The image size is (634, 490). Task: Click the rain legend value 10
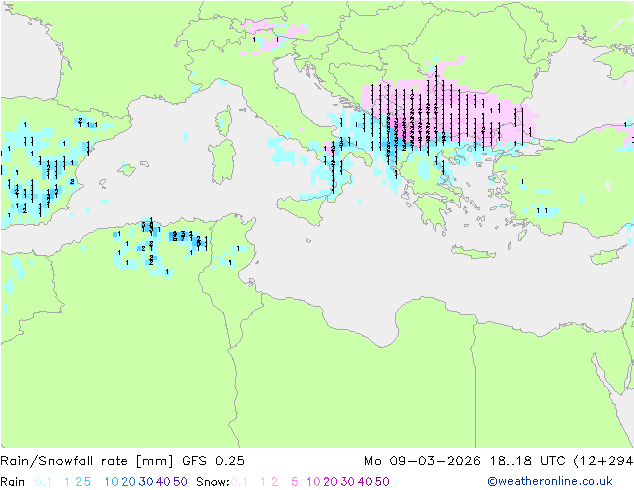click(112, 482)
